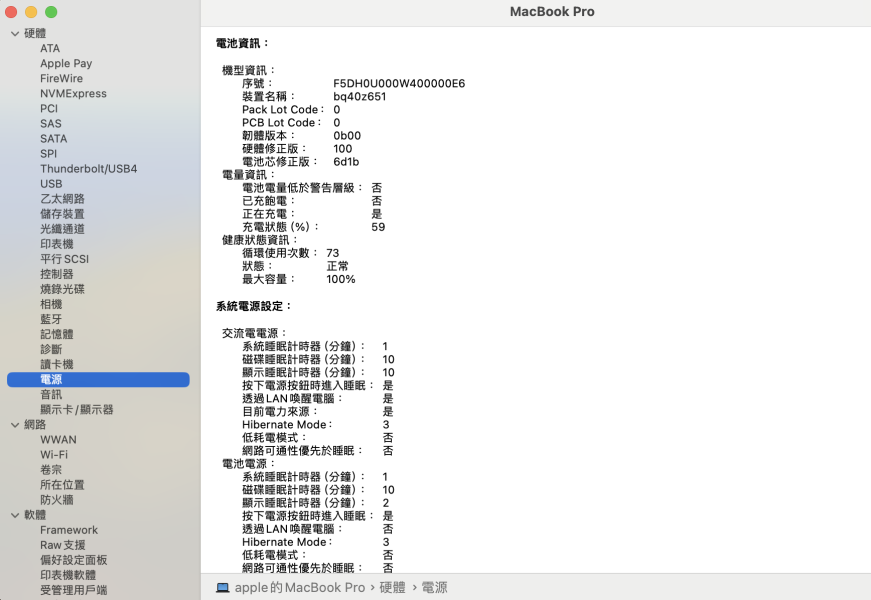Select 讀卡機 in the sidebar
Image resolution: width=871 pixels, height=600 pixels.
tap(57, 364)
